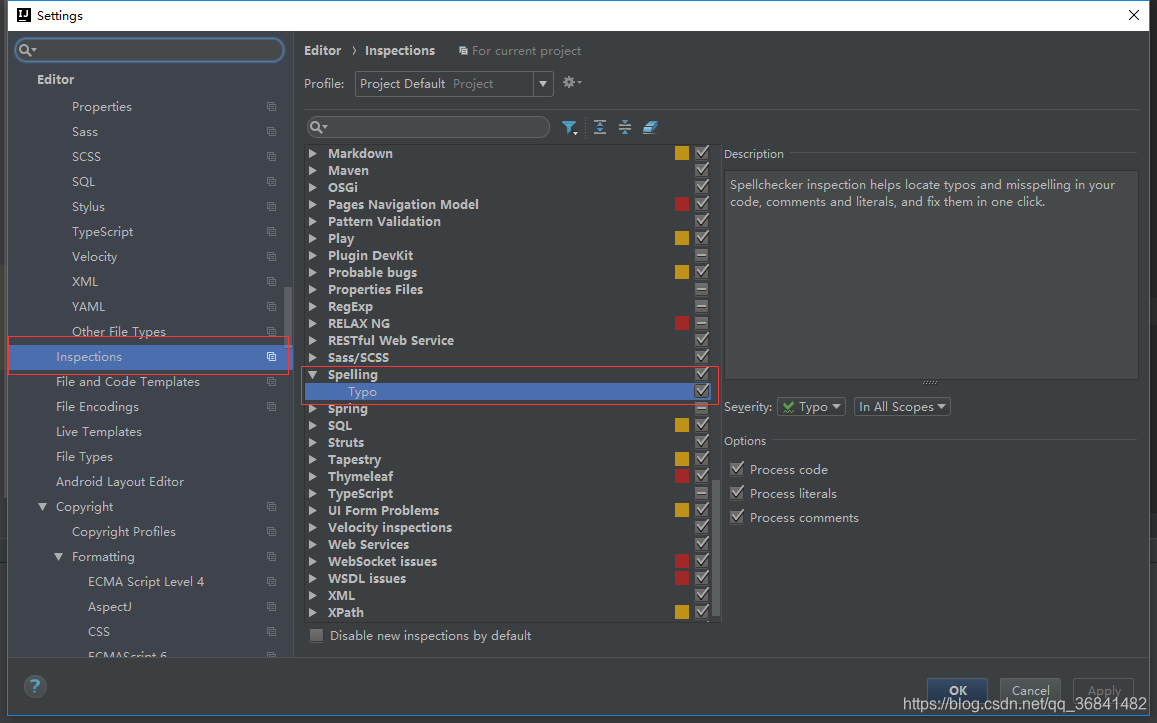Toggle the Plugin DevKit inspections checkbox

702,255
